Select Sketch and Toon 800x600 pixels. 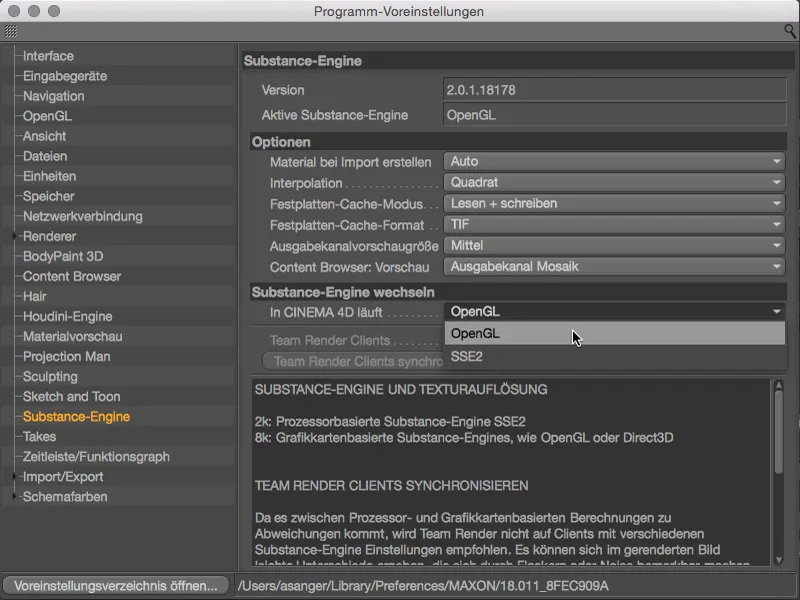coord(71,396)
